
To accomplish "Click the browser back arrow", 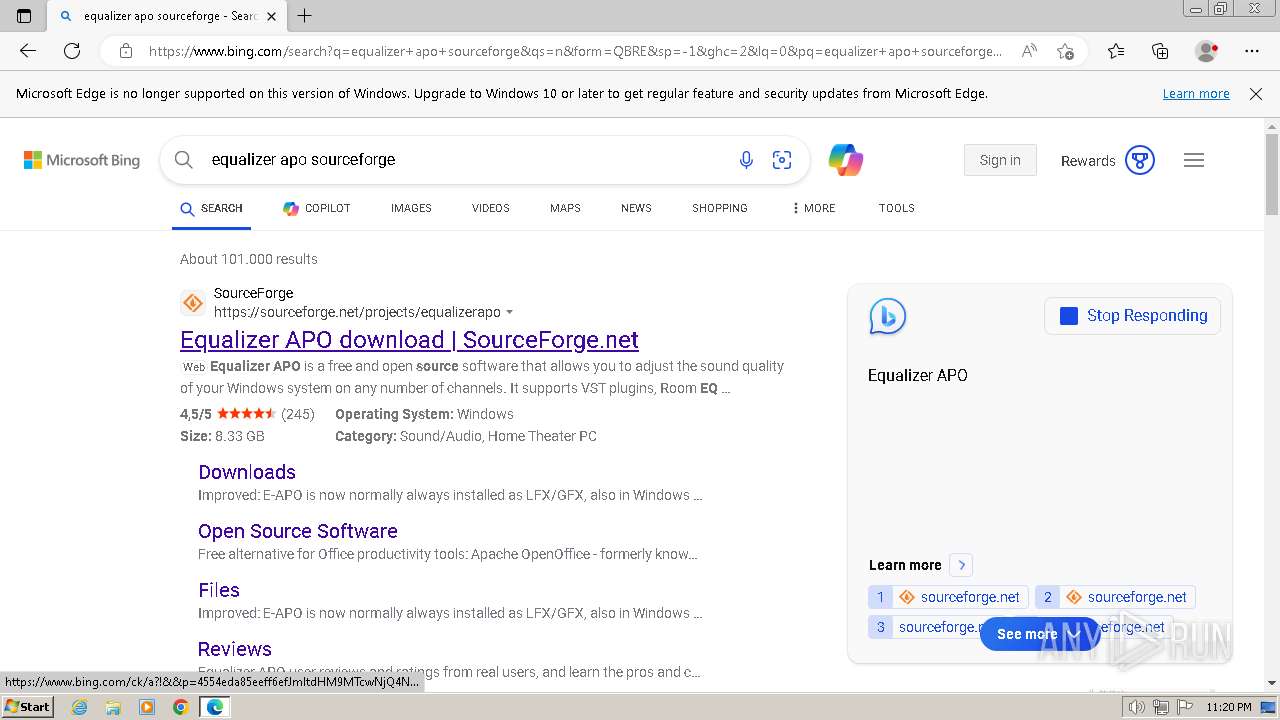I will click(28, 51).
